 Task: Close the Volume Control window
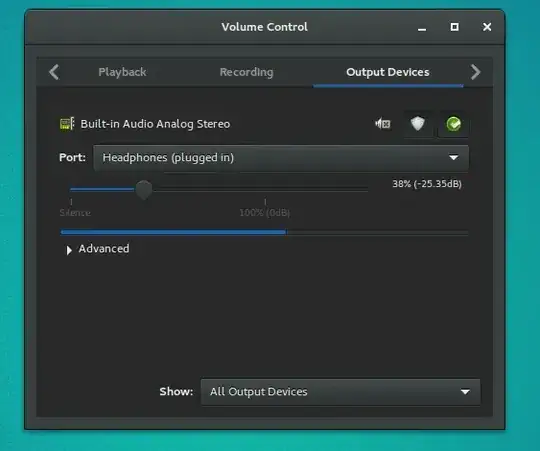[487, 27]
